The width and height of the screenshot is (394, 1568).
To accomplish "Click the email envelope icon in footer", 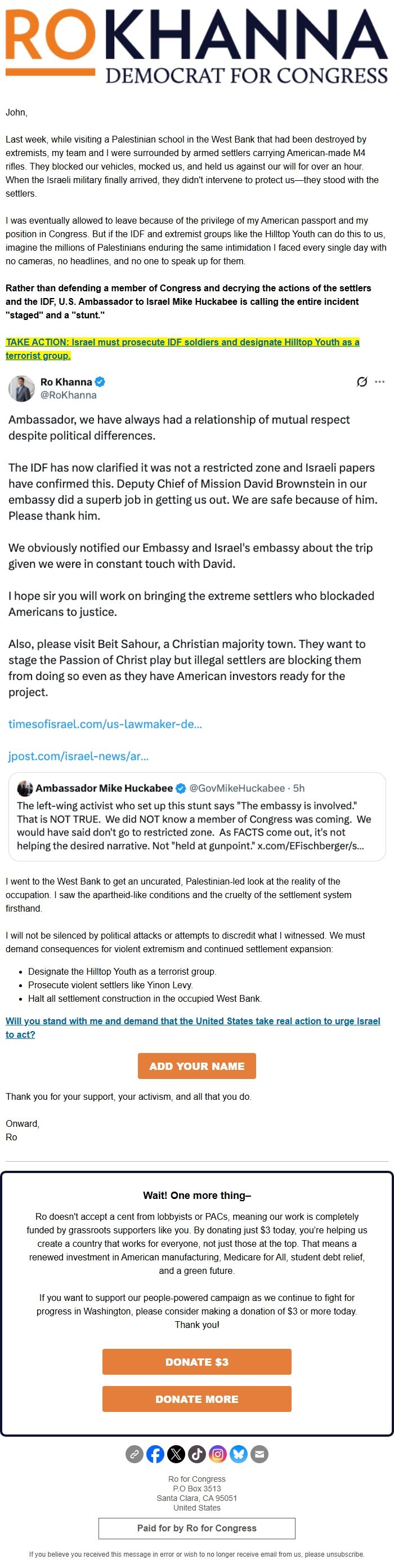I will click(x=259, y=1454).
